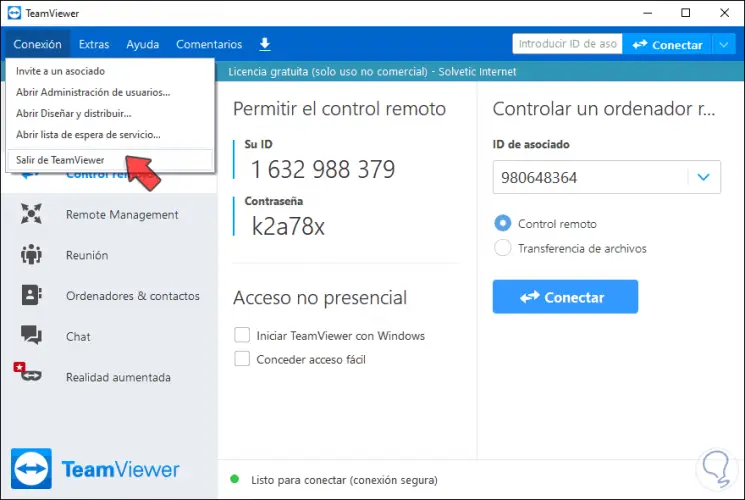This screenshot has width=745, height=500.
Task: Open the Reunión meeting icon
Action: point(31,255)
